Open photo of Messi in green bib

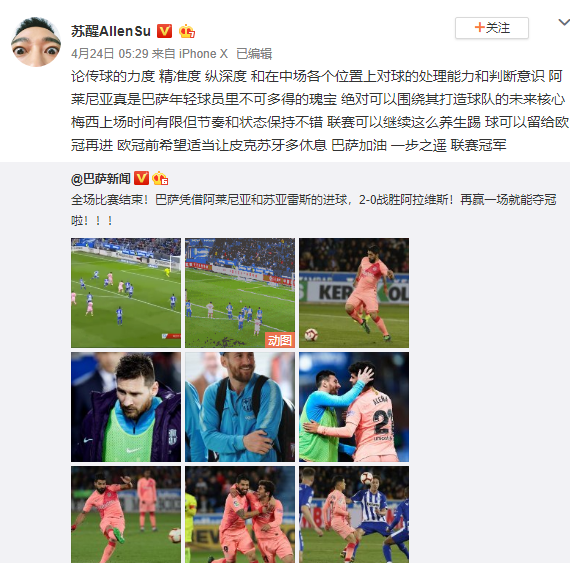click(126, 407)
